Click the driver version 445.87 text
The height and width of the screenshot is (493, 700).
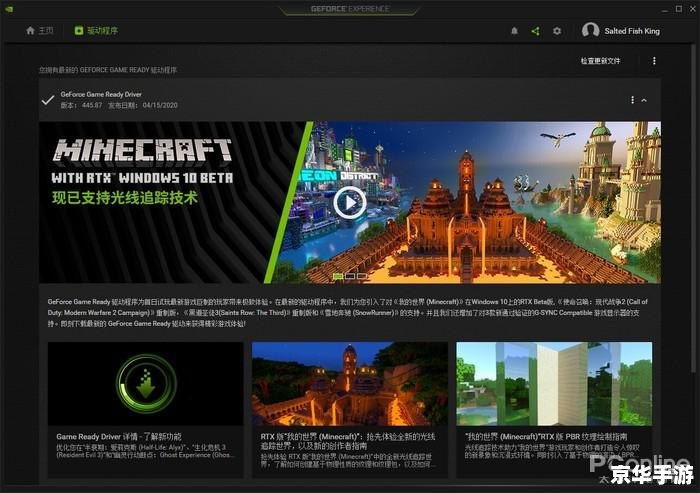coord(81,105)
